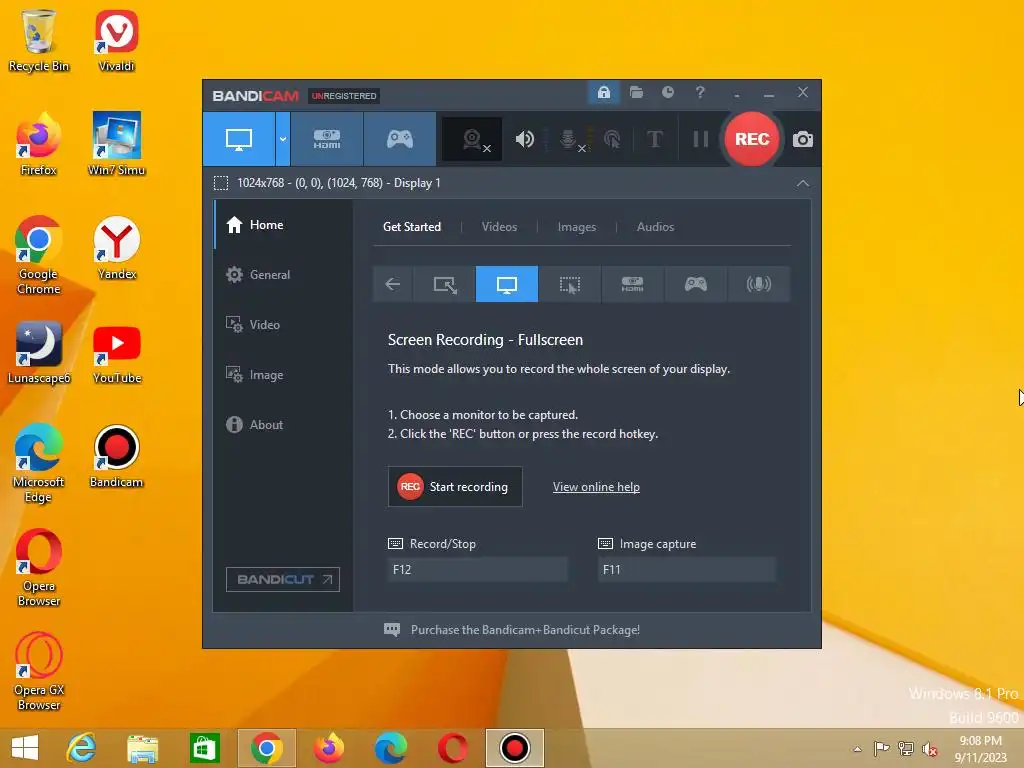Open the output folder icon in the title bar
Image resolution: width=1024 pixels, height=768 pixels.
tap(636, 93)
